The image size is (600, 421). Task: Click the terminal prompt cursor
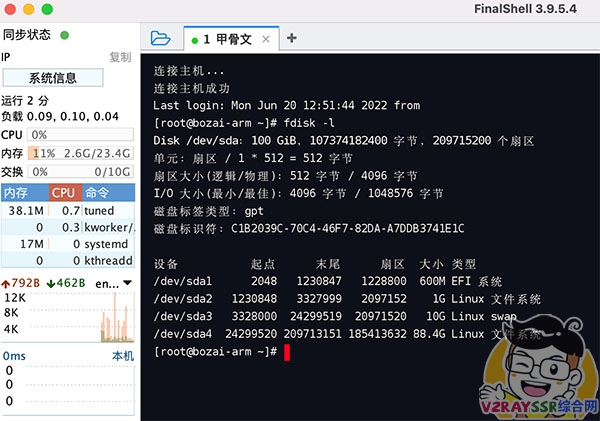pyautogui.click(x=287, y=352)
